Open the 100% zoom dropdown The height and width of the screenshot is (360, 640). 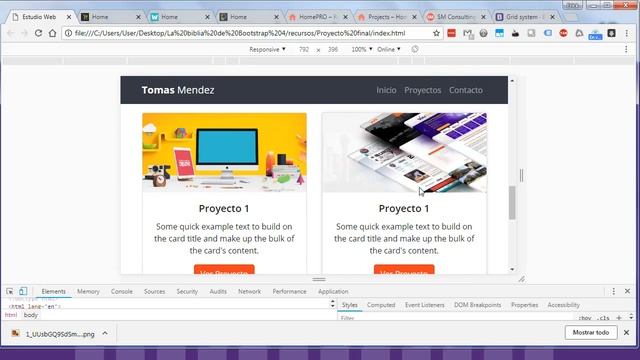coord(362,49)
